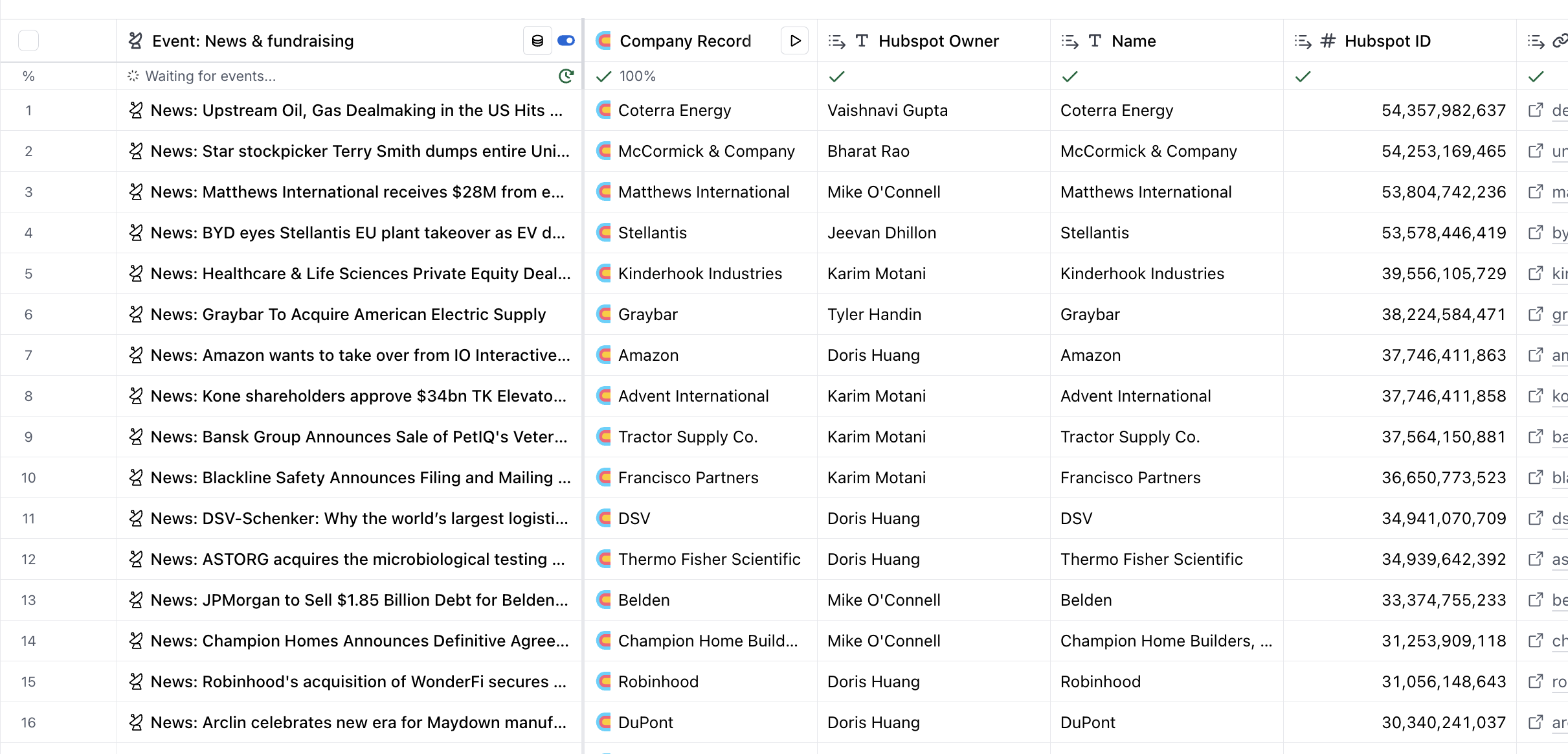Open external link icon for Amazon row
Viewport: 1568px width, 754px height.
(x=1536, y=355)
